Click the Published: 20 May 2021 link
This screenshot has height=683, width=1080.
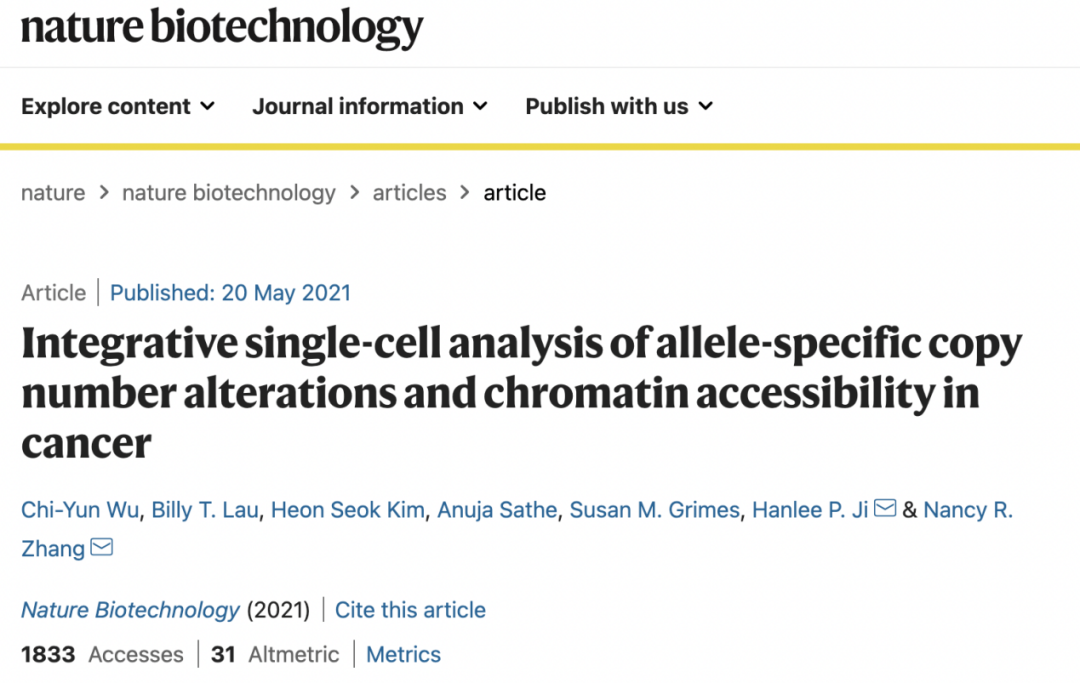tap(230, 293)
